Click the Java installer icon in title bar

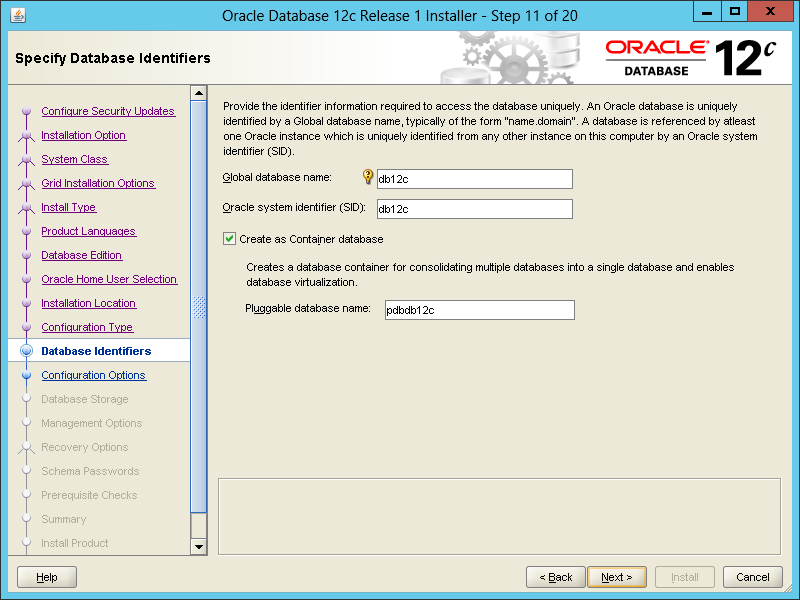(18, 15)
